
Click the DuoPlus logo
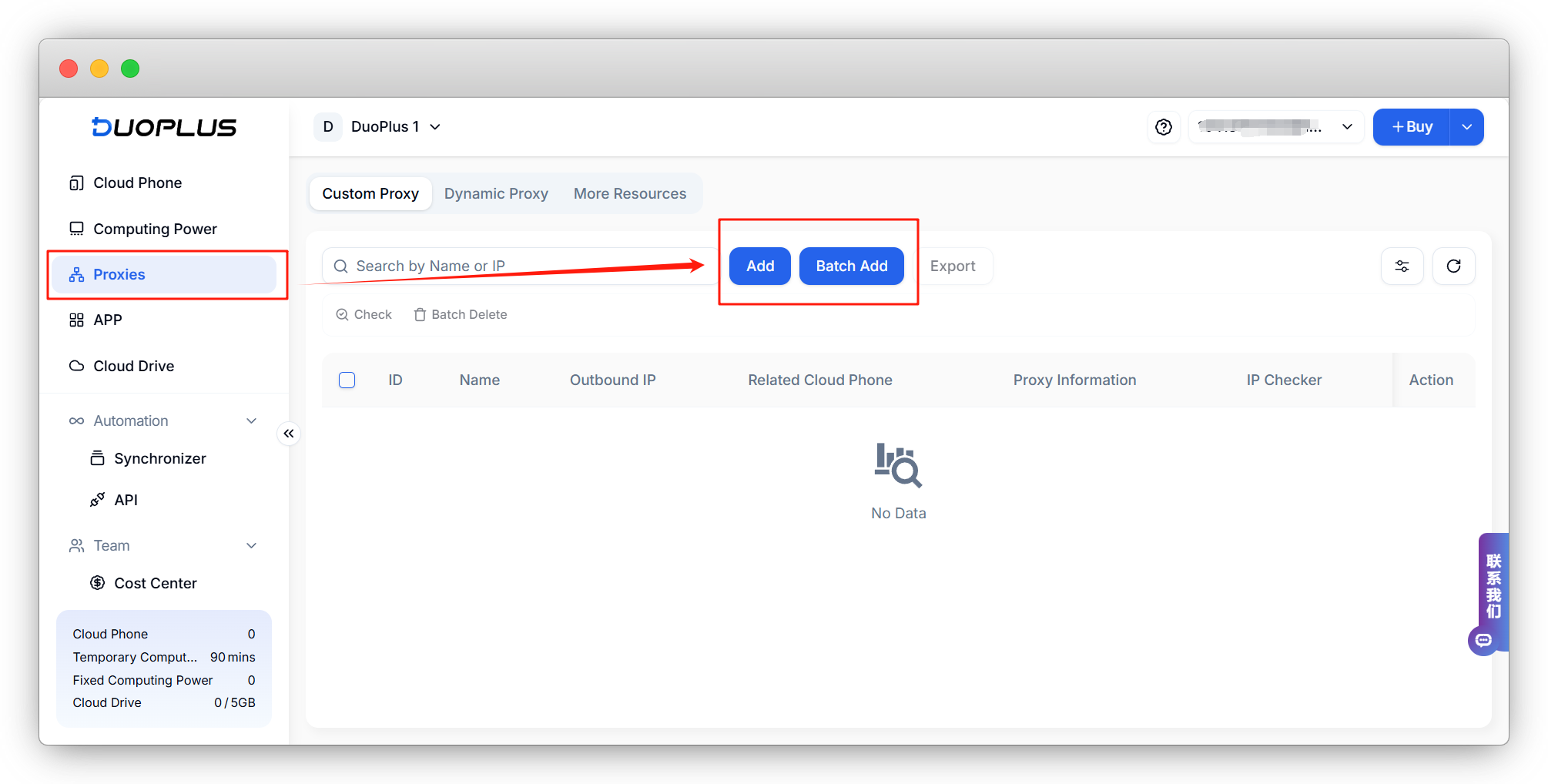coord(164,127)
